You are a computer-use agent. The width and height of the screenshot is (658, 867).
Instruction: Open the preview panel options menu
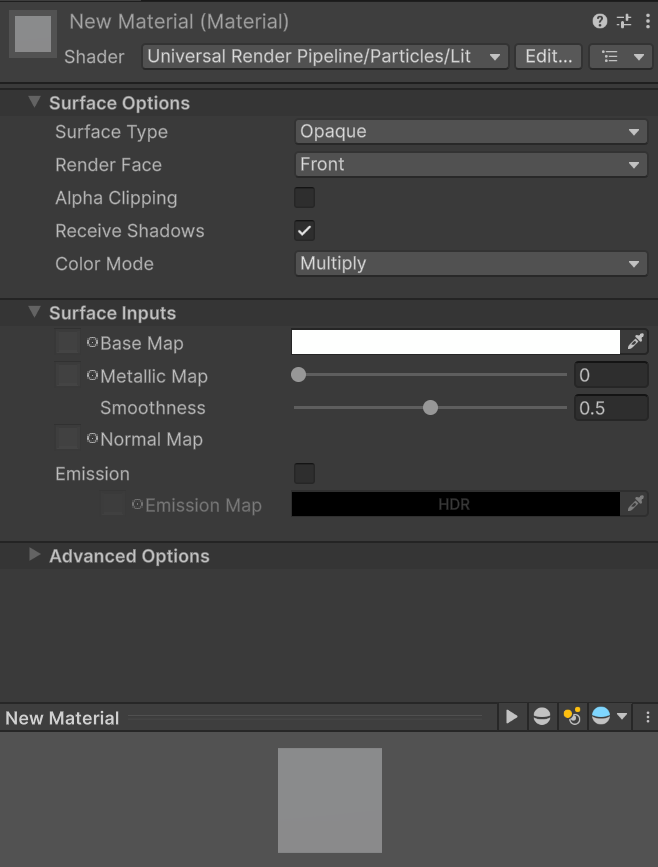tap(647, 717)
